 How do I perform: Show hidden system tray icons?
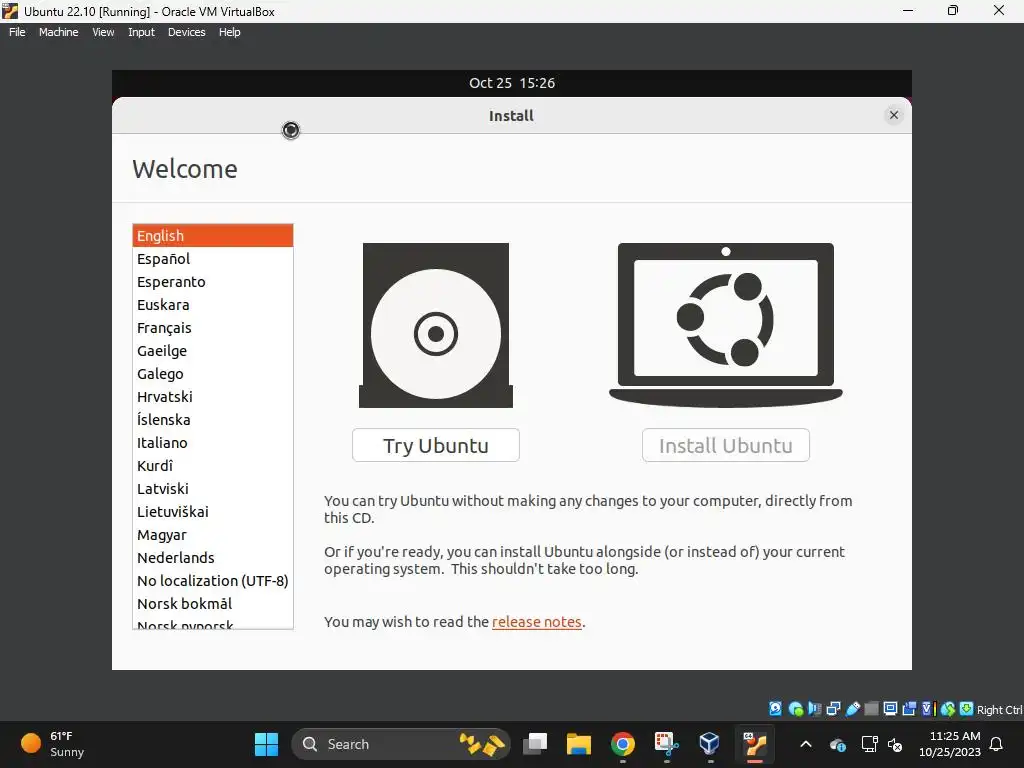(x=806, y=744)
